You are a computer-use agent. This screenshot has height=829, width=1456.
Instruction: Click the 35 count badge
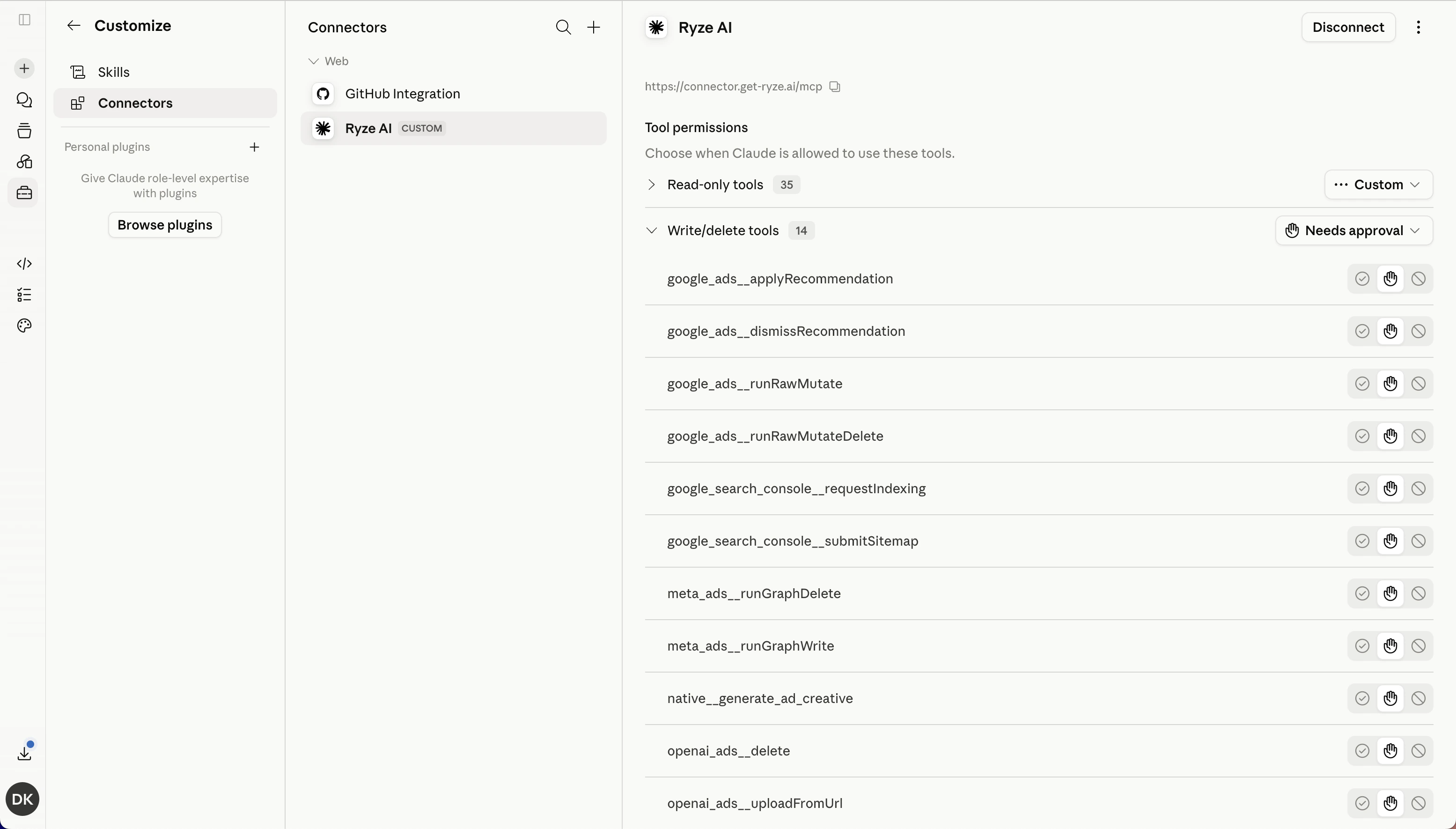[x=787, y=185]
